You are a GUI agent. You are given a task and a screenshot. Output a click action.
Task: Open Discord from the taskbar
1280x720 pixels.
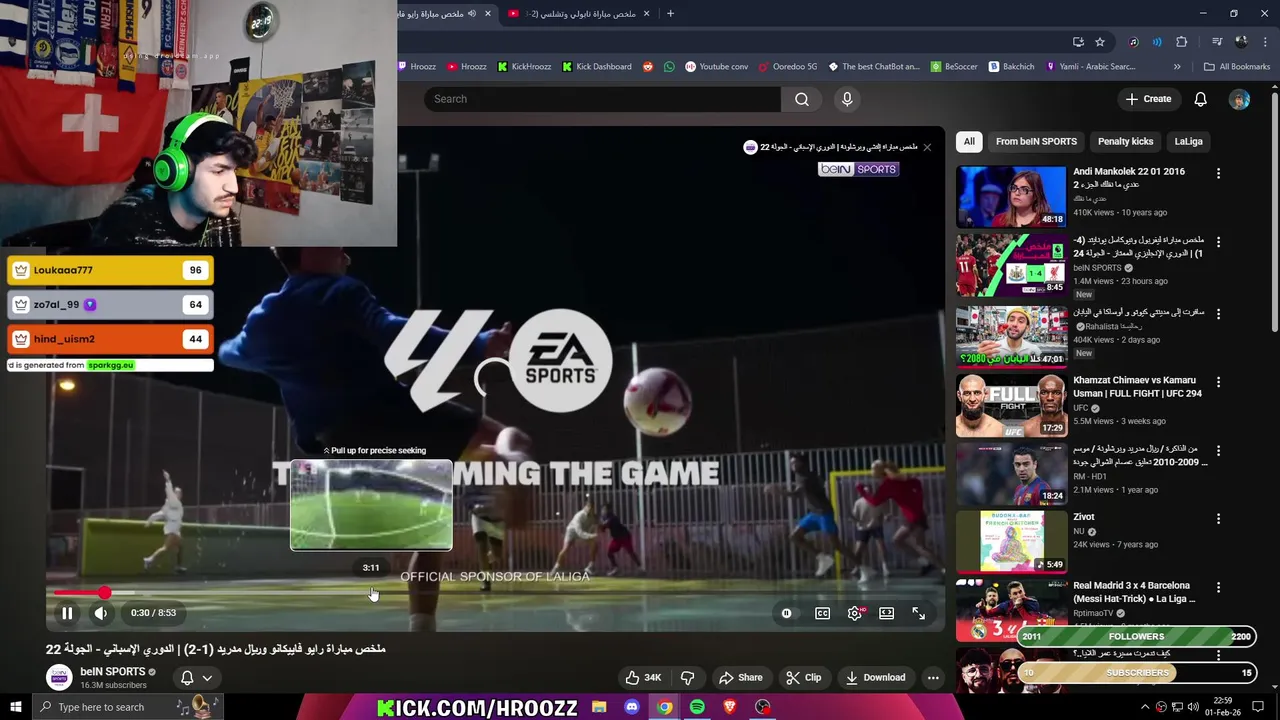tap(631, 707)
